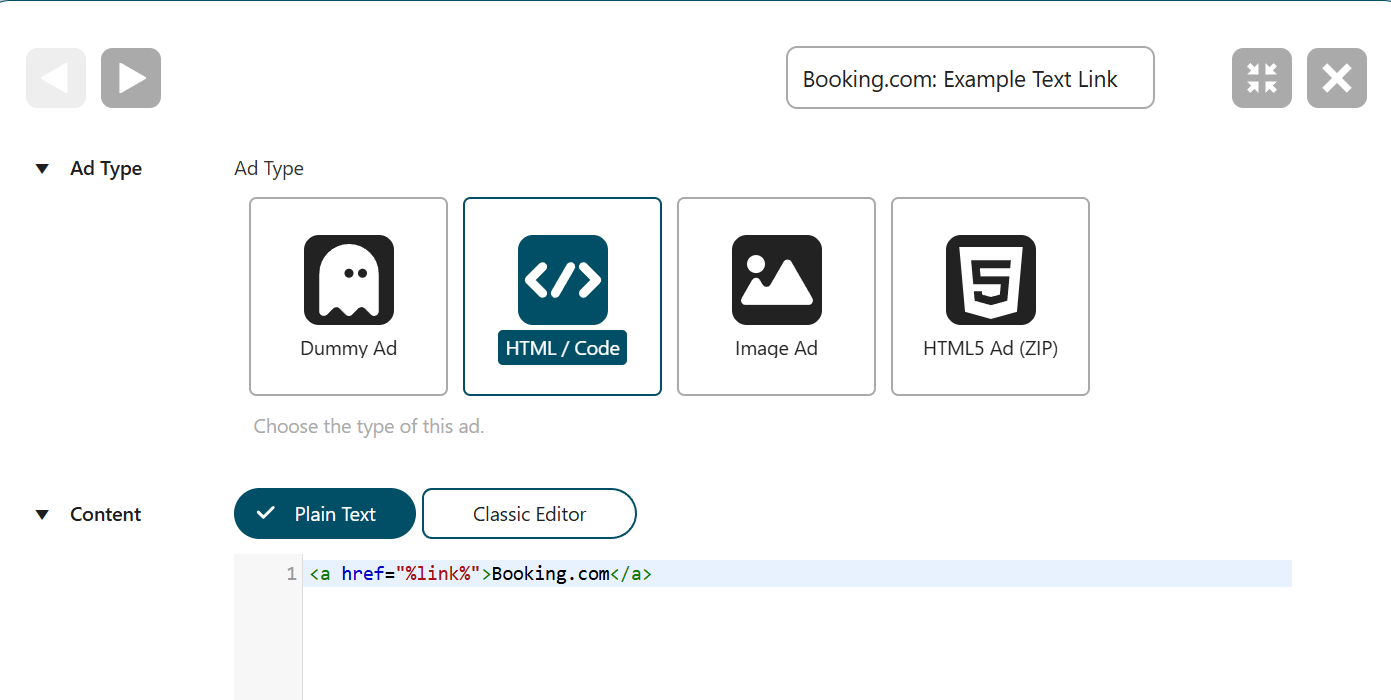This screenshot has width=1391, height=700.
Task: Go to the previous ad arrow button
Action: click(56, 78)
